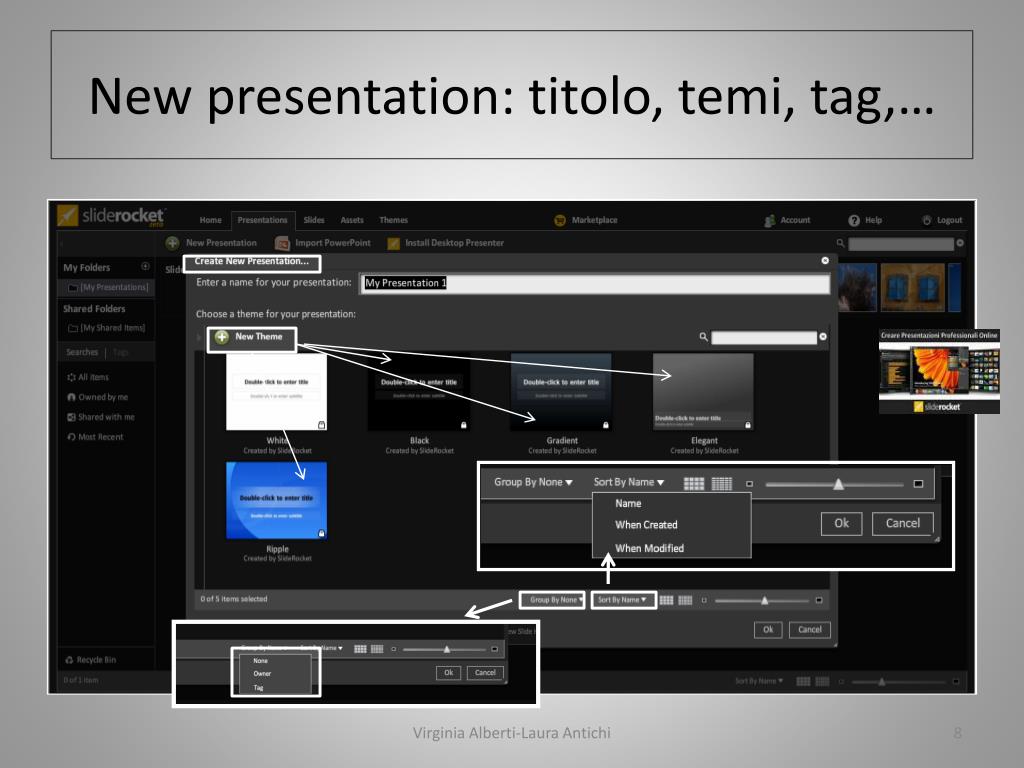Open Group By None in the dialog footer

click(x=553, y=600)
